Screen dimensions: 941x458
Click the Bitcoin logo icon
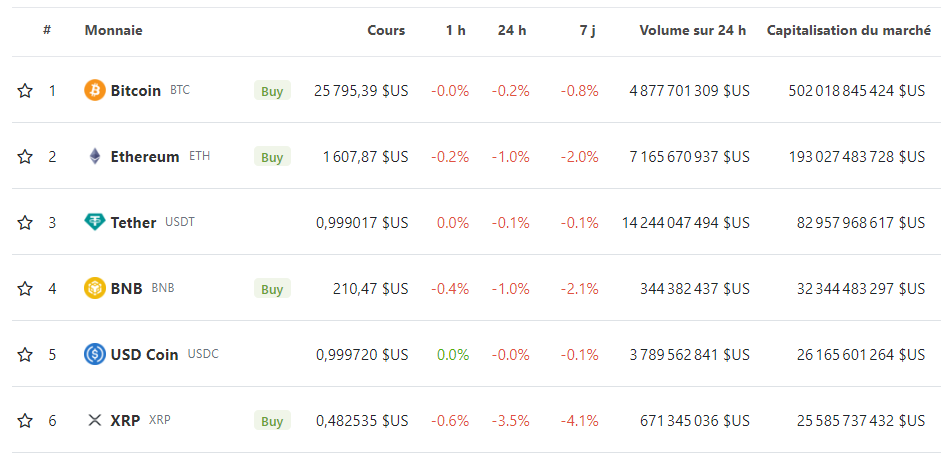point(95,91)
